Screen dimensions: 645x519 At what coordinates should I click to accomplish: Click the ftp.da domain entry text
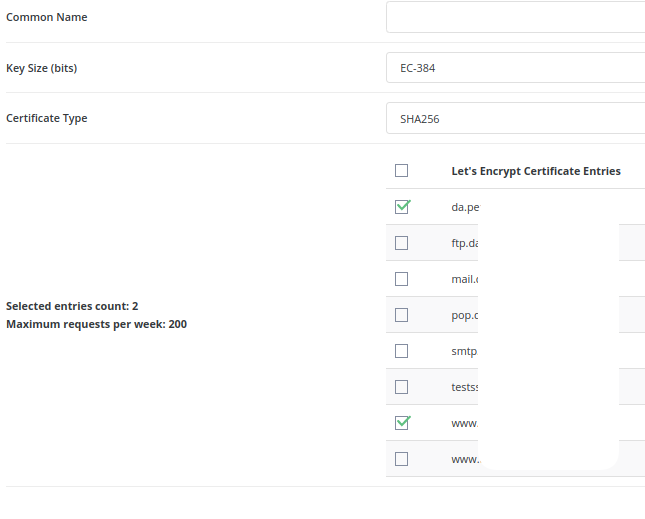(465, 243)
